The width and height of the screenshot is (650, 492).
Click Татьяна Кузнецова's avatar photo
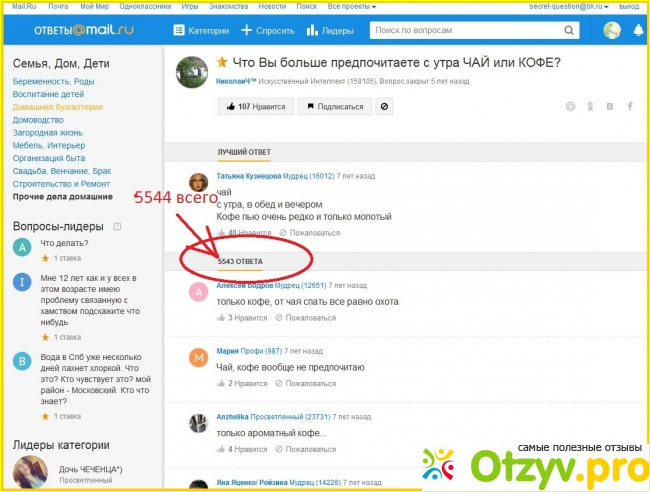[199, 183]
